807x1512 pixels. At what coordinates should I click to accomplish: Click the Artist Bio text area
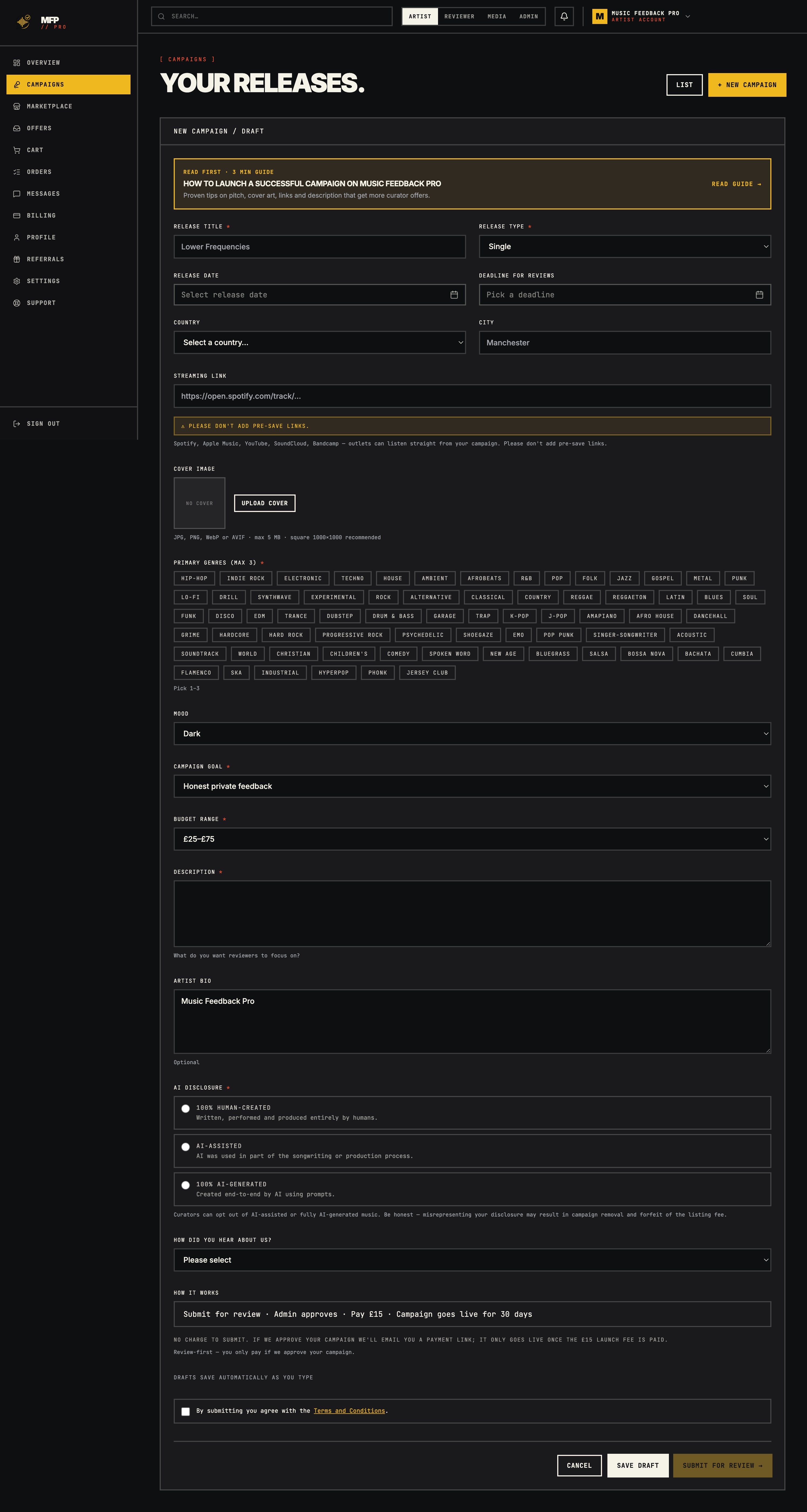(472, 1022)
